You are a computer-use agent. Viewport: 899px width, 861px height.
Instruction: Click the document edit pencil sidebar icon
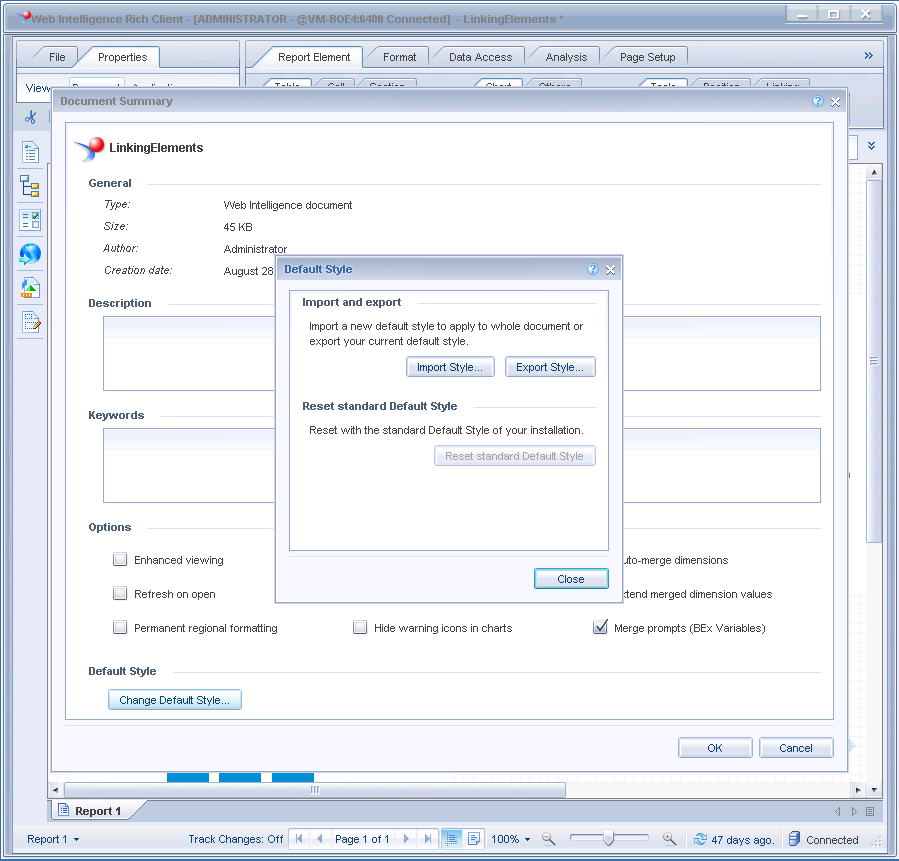tap(30, 322)
